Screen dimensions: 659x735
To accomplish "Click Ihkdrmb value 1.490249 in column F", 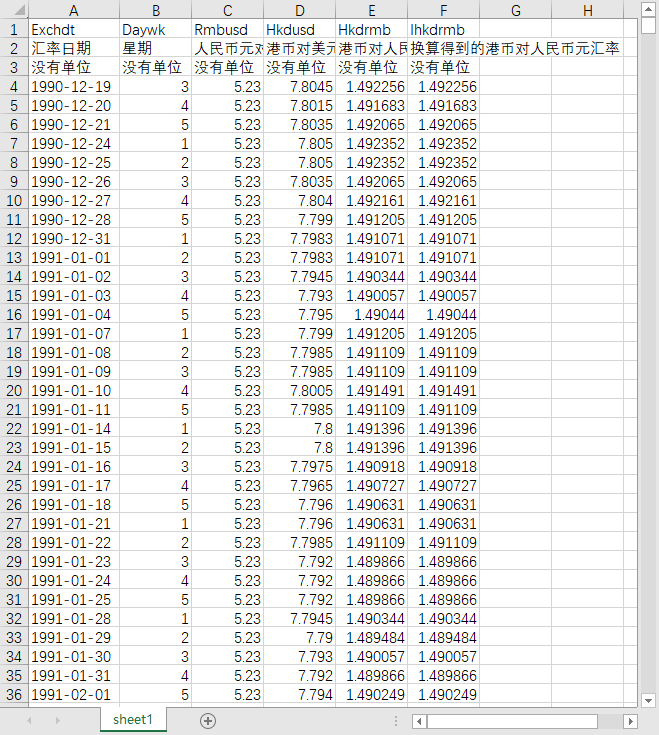I will coord(443,694).
